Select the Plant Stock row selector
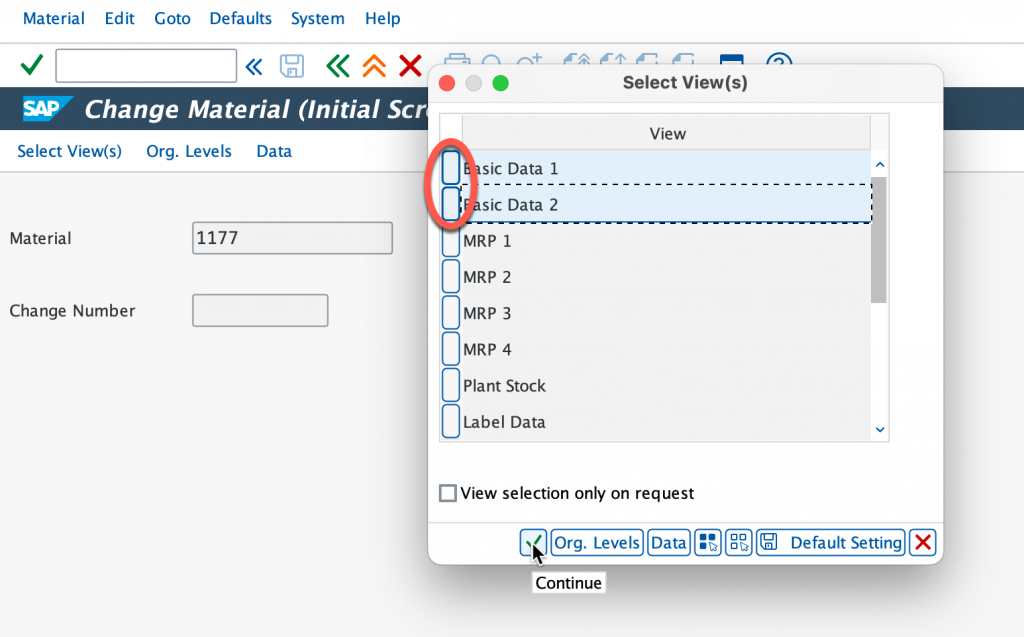Image resolution: width=1024 pixels, height=637 pixels. 451,386
